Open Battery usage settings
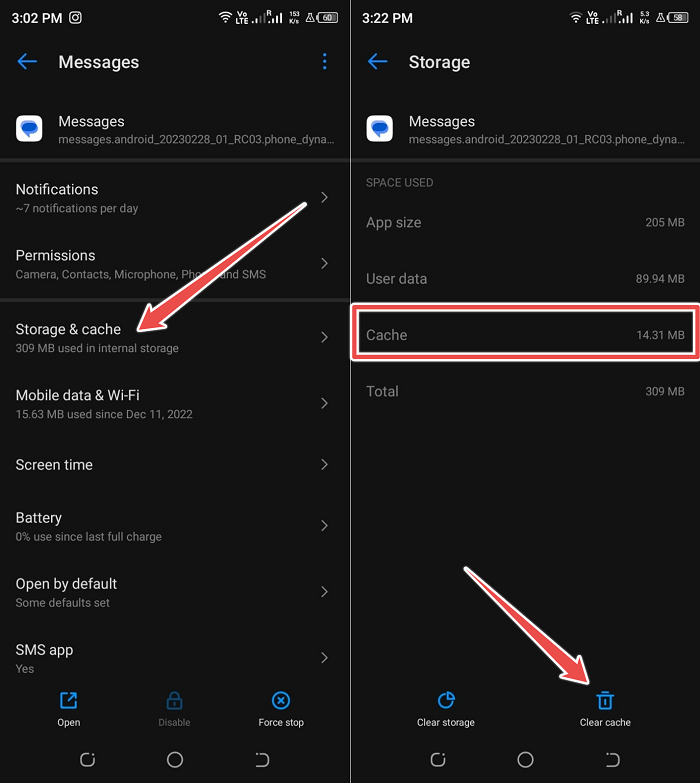This screenshot has width=700, height=783. pos(175,526)
